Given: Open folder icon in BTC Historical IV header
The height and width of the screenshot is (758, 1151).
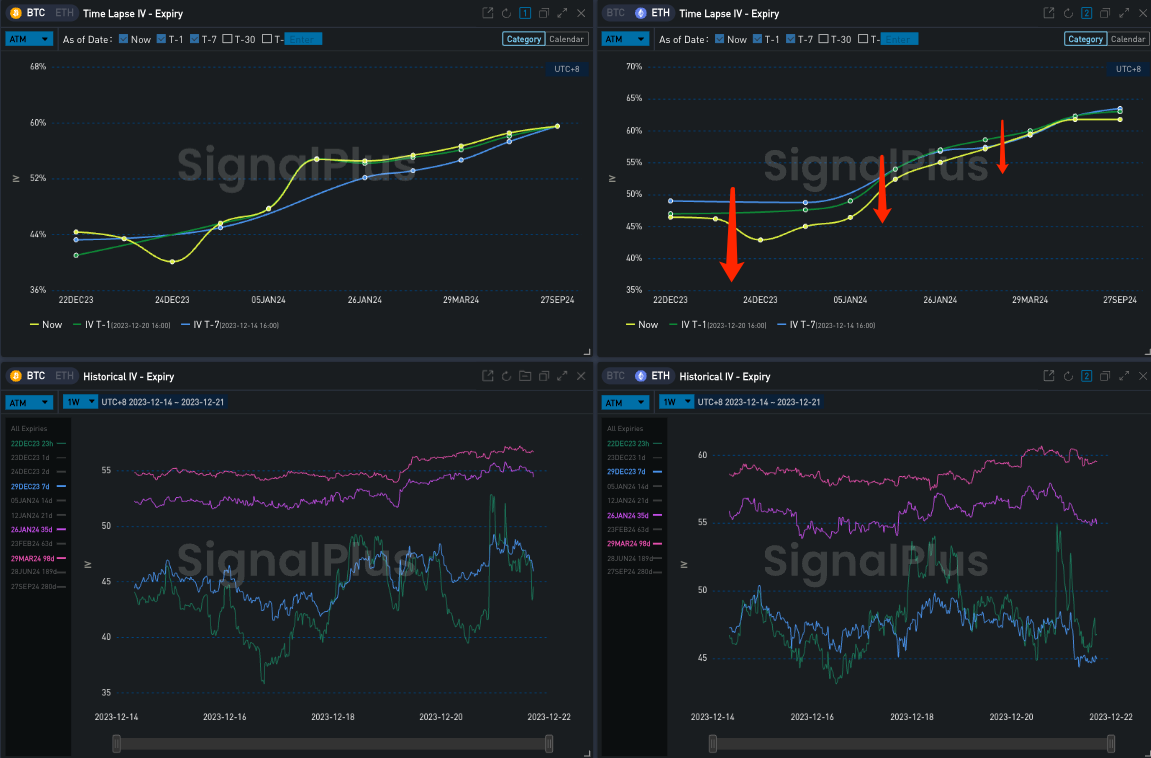Looking at the screenshot, I should (525, 376).
